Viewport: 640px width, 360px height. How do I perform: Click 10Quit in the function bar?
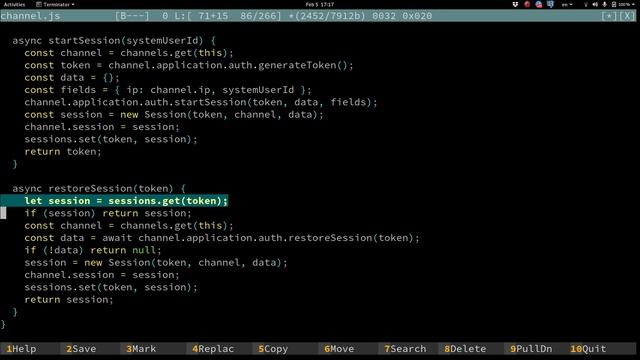[x=588, y=349]
